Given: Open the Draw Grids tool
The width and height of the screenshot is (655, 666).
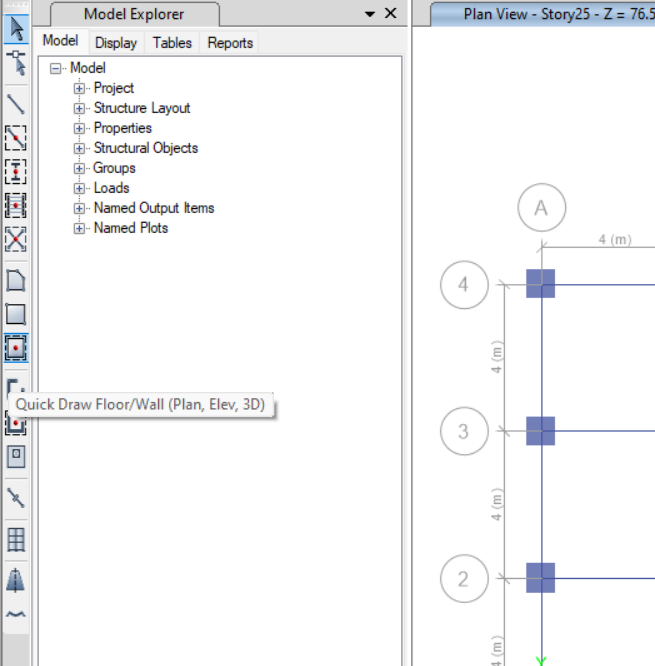Looking at the screenshot, I should click(16, 540).
